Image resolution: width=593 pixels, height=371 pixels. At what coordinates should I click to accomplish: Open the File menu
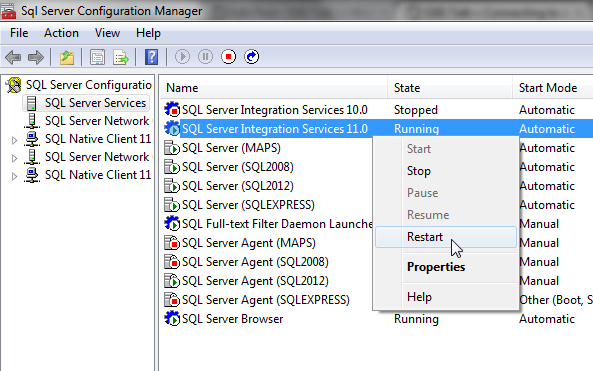click(x=19, y=33)
